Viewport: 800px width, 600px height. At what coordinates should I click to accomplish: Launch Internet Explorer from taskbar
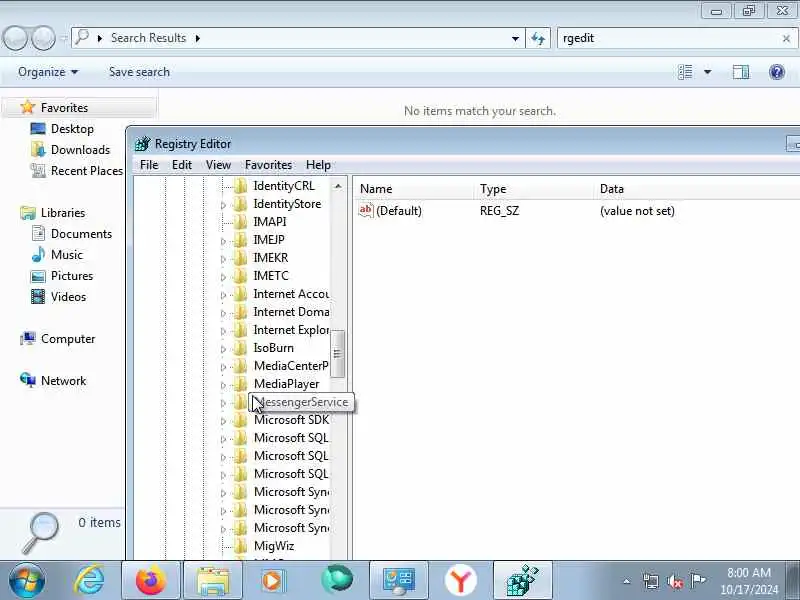pyautogui.click(x=90, y=580)
